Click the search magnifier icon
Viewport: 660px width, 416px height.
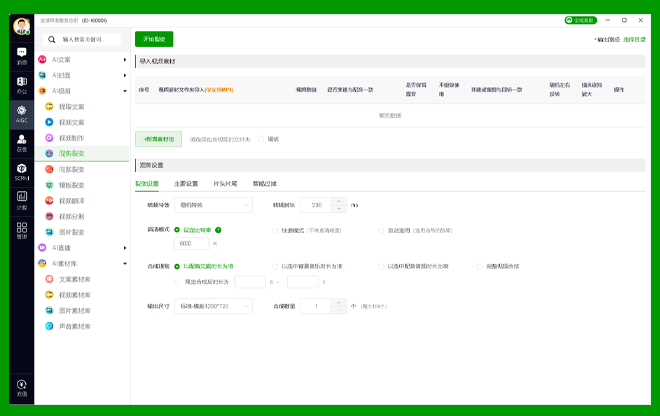click(51, 39)
